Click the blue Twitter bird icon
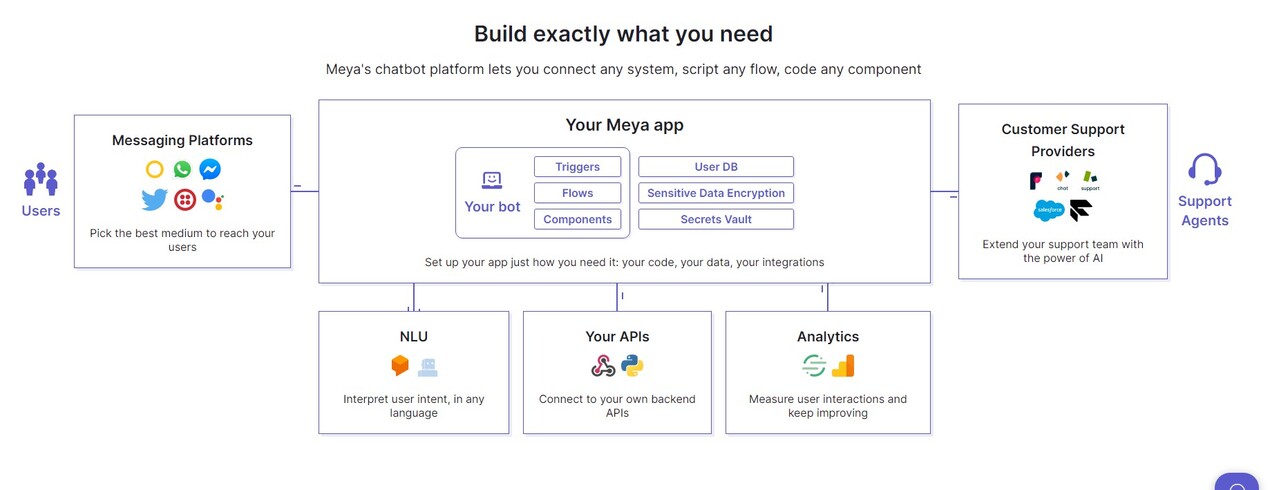 coord(154,200)
